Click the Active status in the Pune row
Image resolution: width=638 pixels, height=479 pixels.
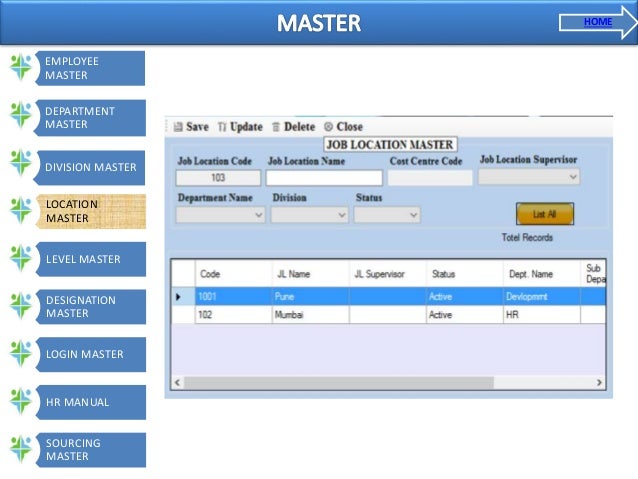point(465,296)
